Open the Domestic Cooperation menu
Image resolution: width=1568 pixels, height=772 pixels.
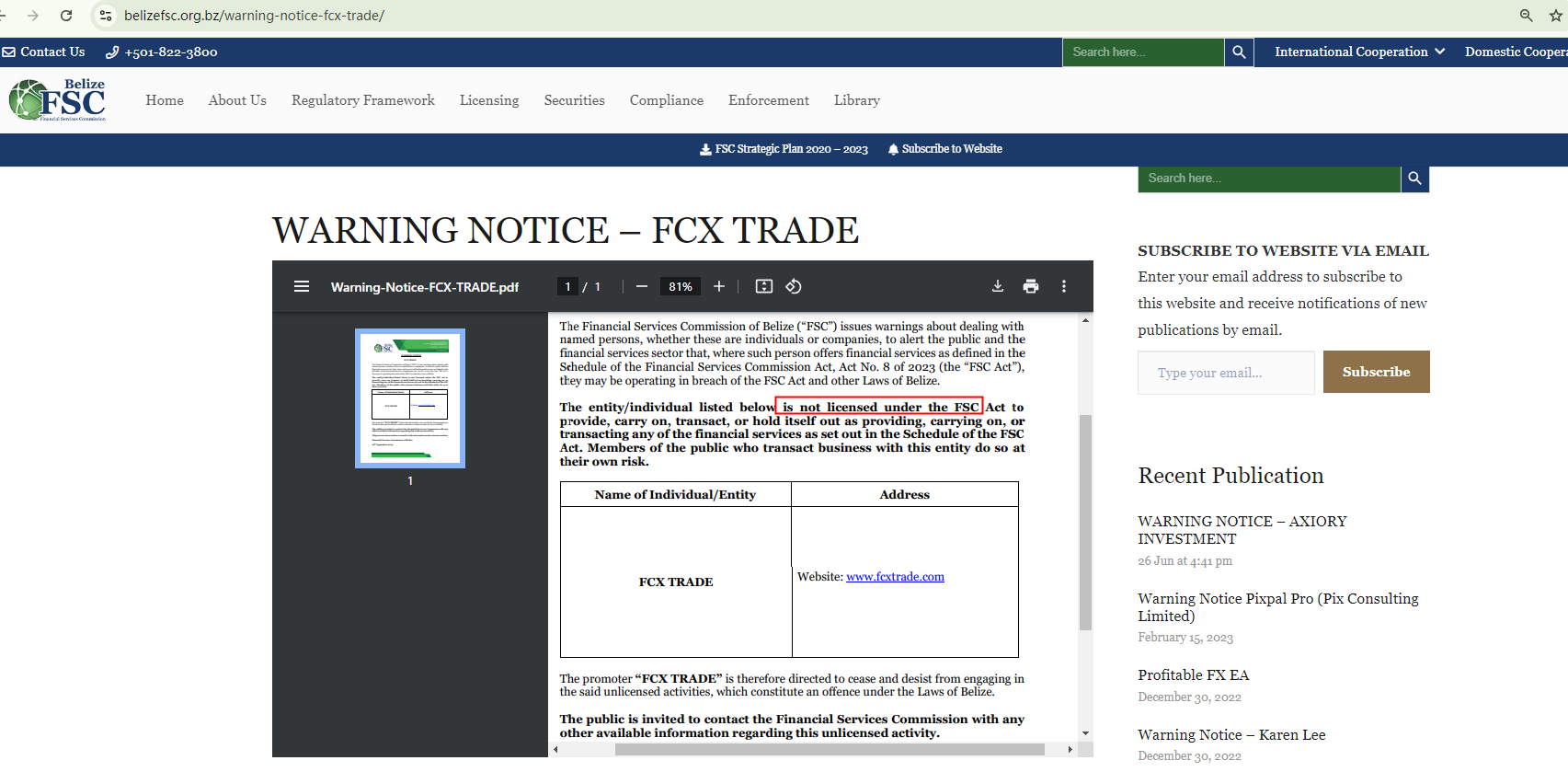[1516, 52]
